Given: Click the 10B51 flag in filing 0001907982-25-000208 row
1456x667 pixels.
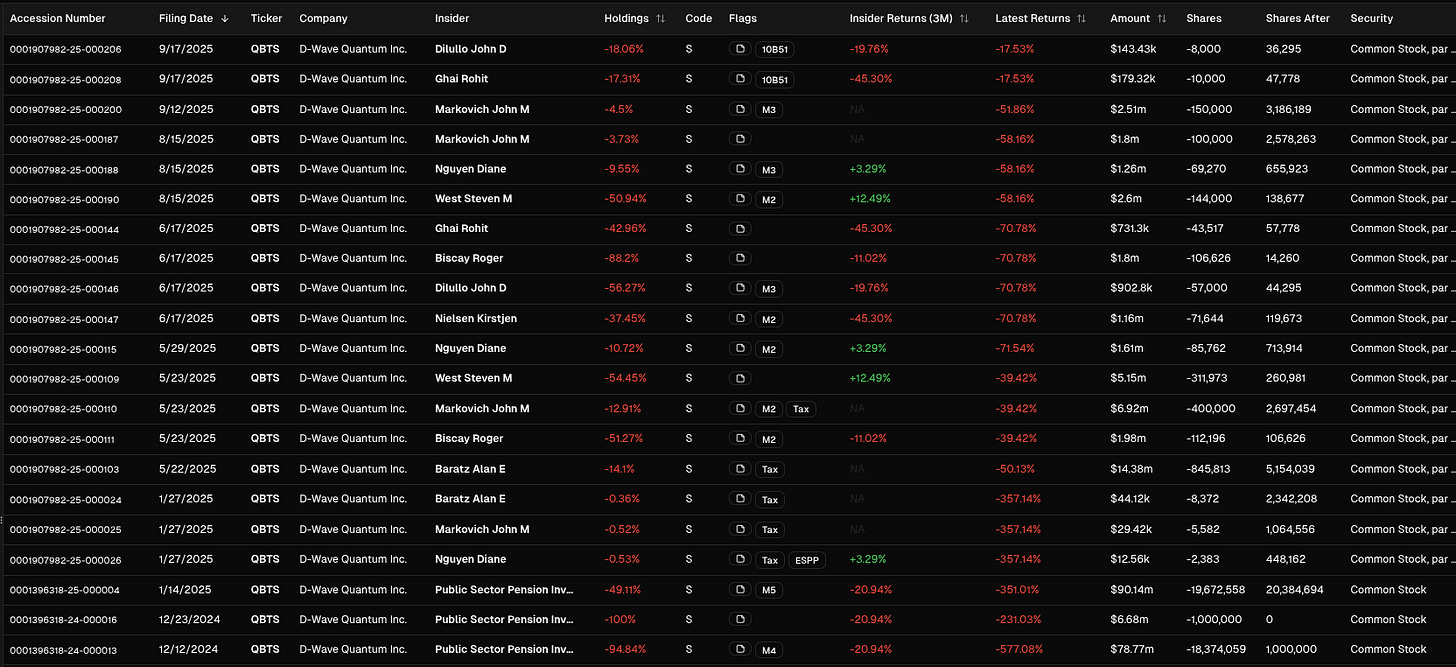Looking at the screenshot, I should point(775,80).
